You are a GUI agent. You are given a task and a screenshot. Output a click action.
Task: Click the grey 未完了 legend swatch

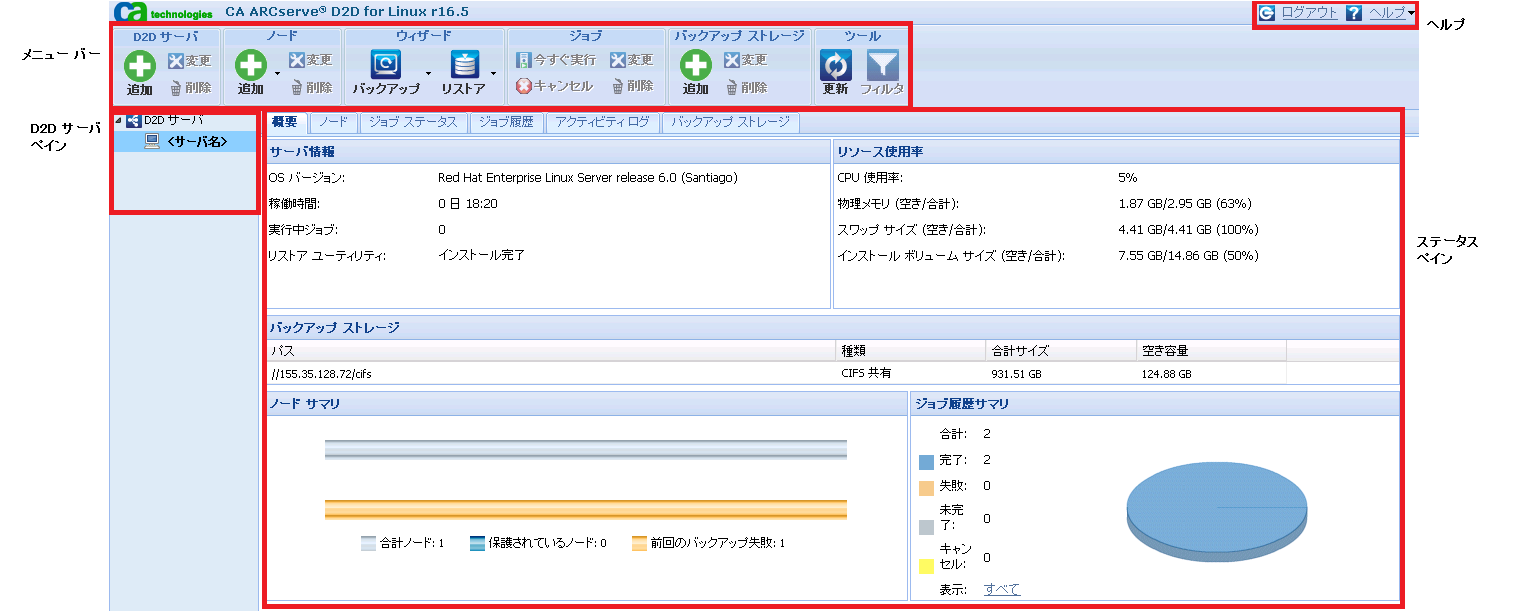[x=926, y=527]
